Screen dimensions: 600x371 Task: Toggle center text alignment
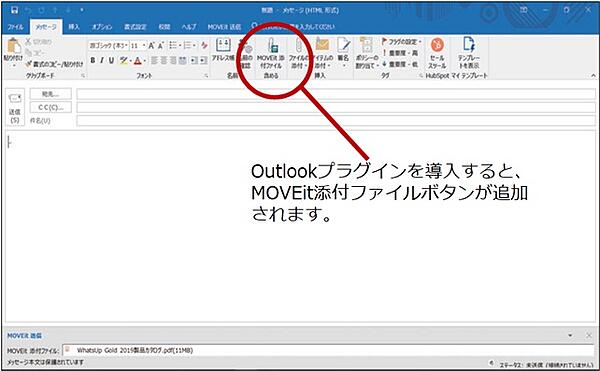tap(164, 60)
